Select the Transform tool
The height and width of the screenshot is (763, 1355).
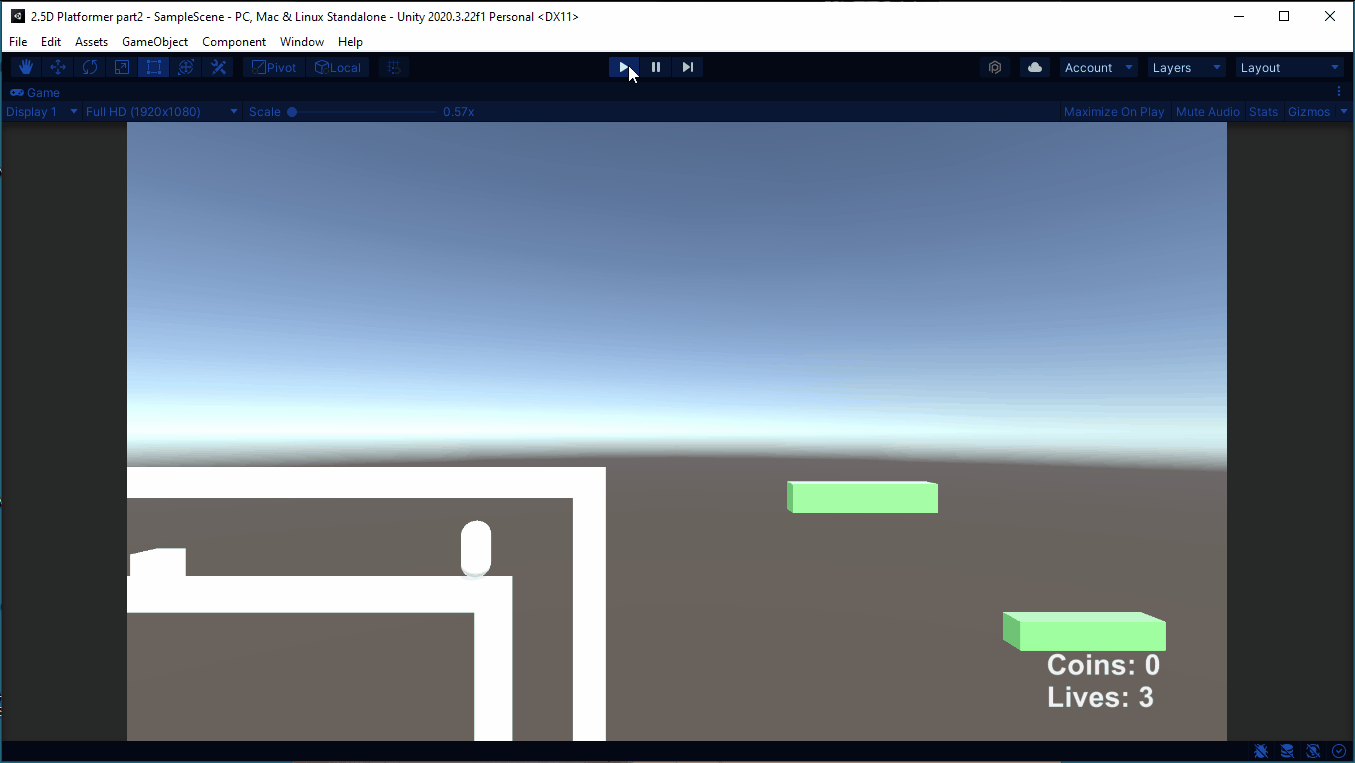pos(186,67)
